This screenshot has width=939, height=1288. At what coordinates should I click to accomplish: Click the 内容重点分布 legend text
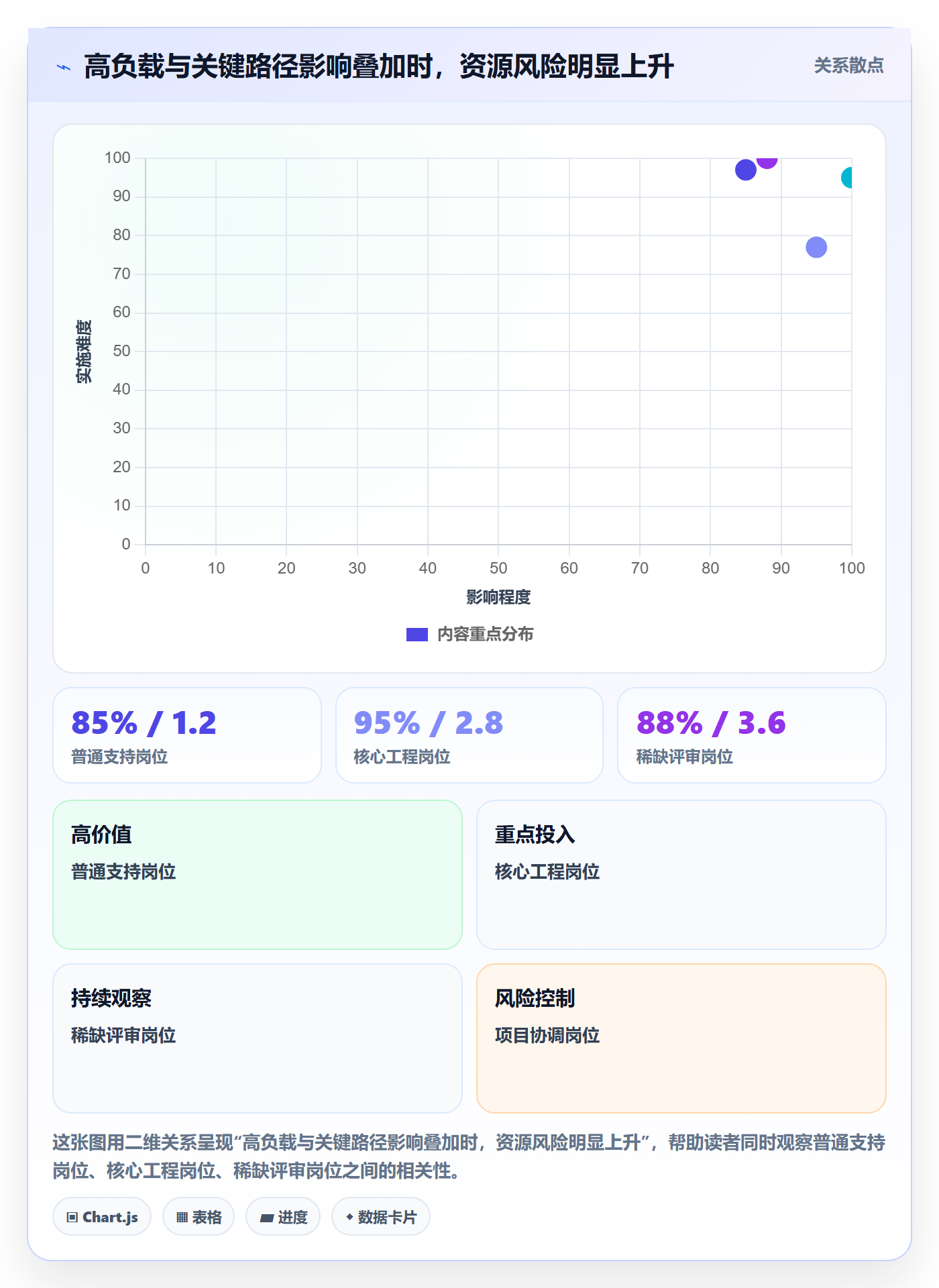485,635
